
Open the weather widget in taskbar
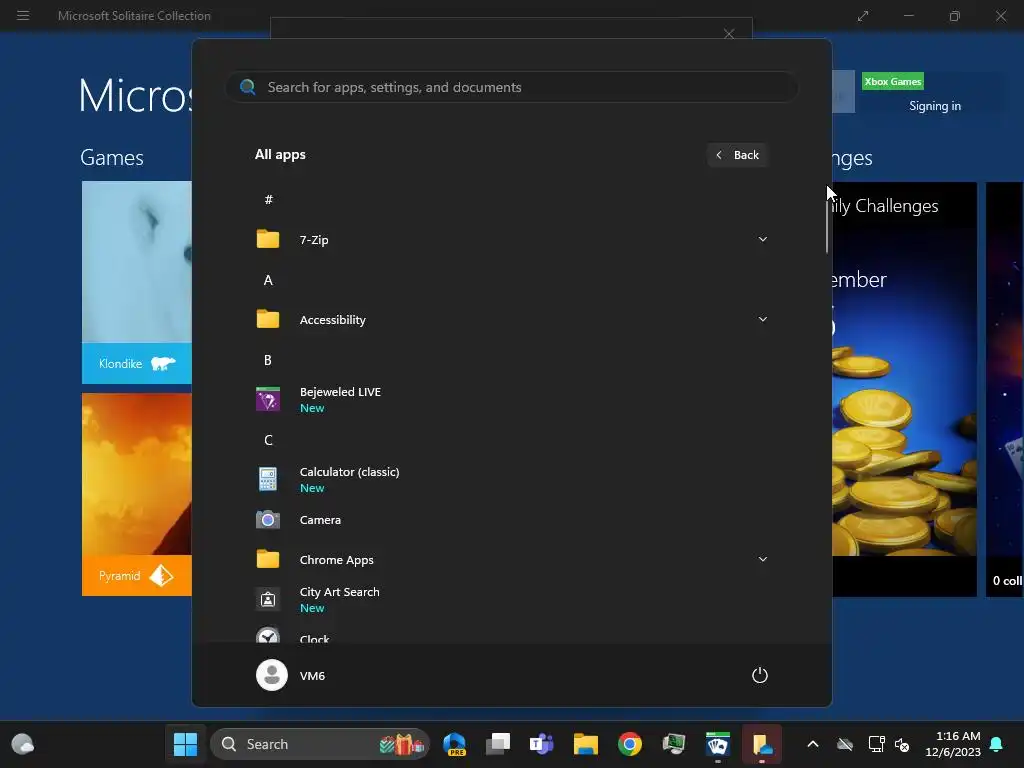pos(23,744)
